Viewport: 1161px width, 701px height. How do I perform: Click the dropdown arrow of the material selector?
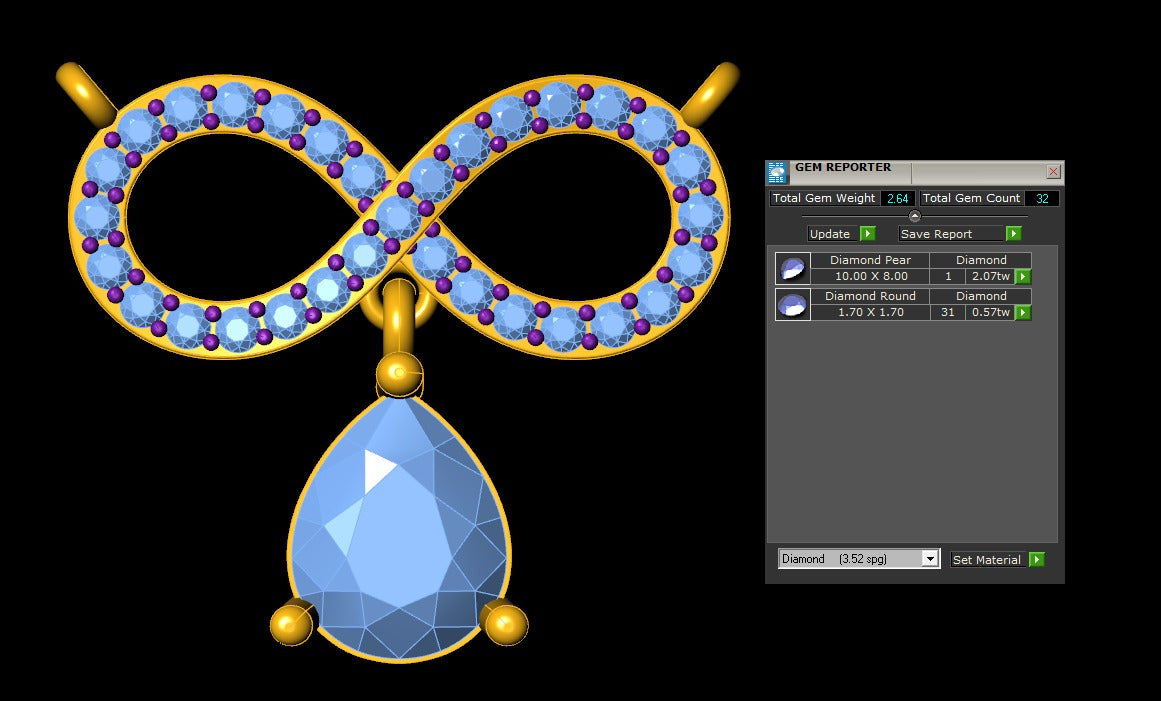pyautogui.click(x=930, y=559)
